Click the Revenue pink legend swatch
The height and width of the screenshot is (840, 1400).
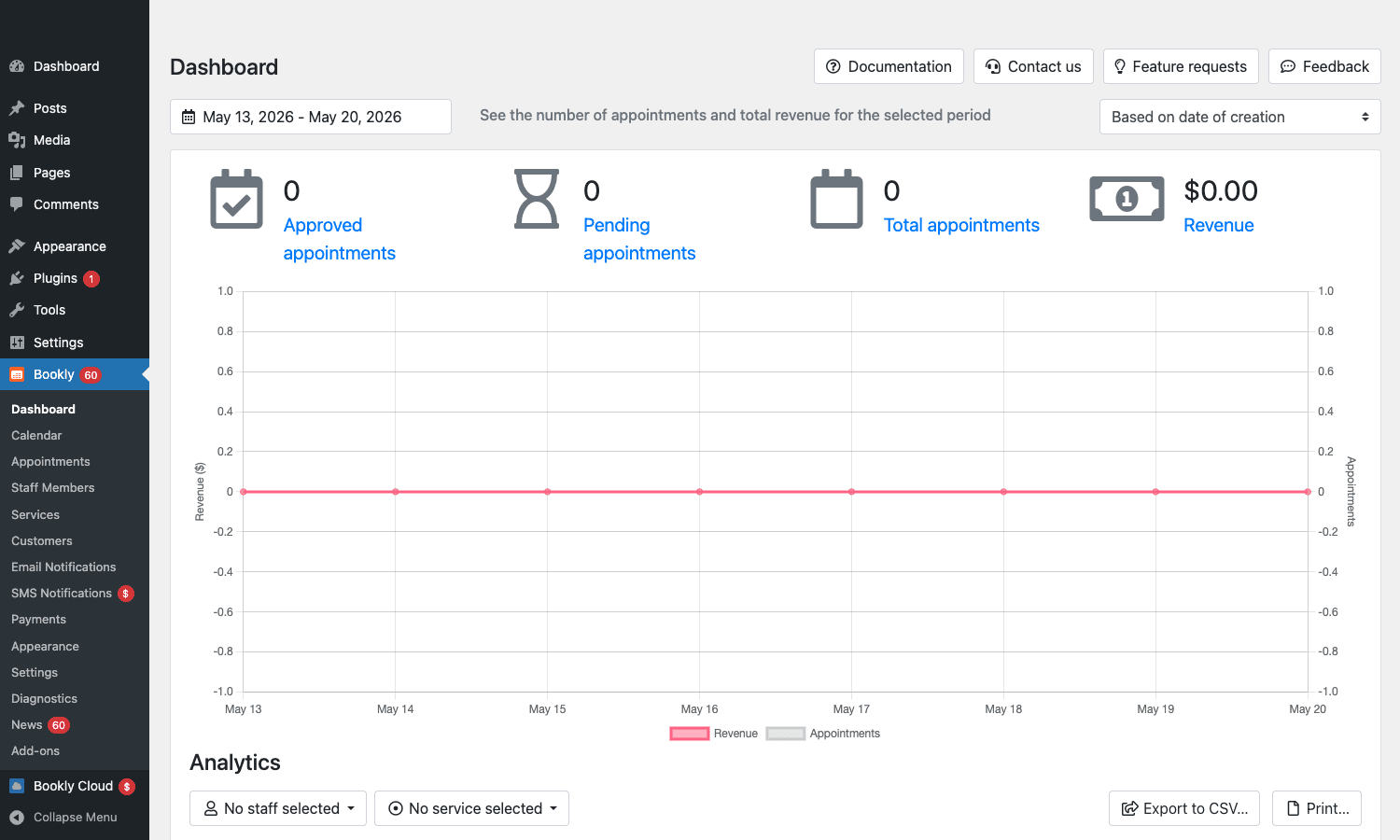coord(690,734)
